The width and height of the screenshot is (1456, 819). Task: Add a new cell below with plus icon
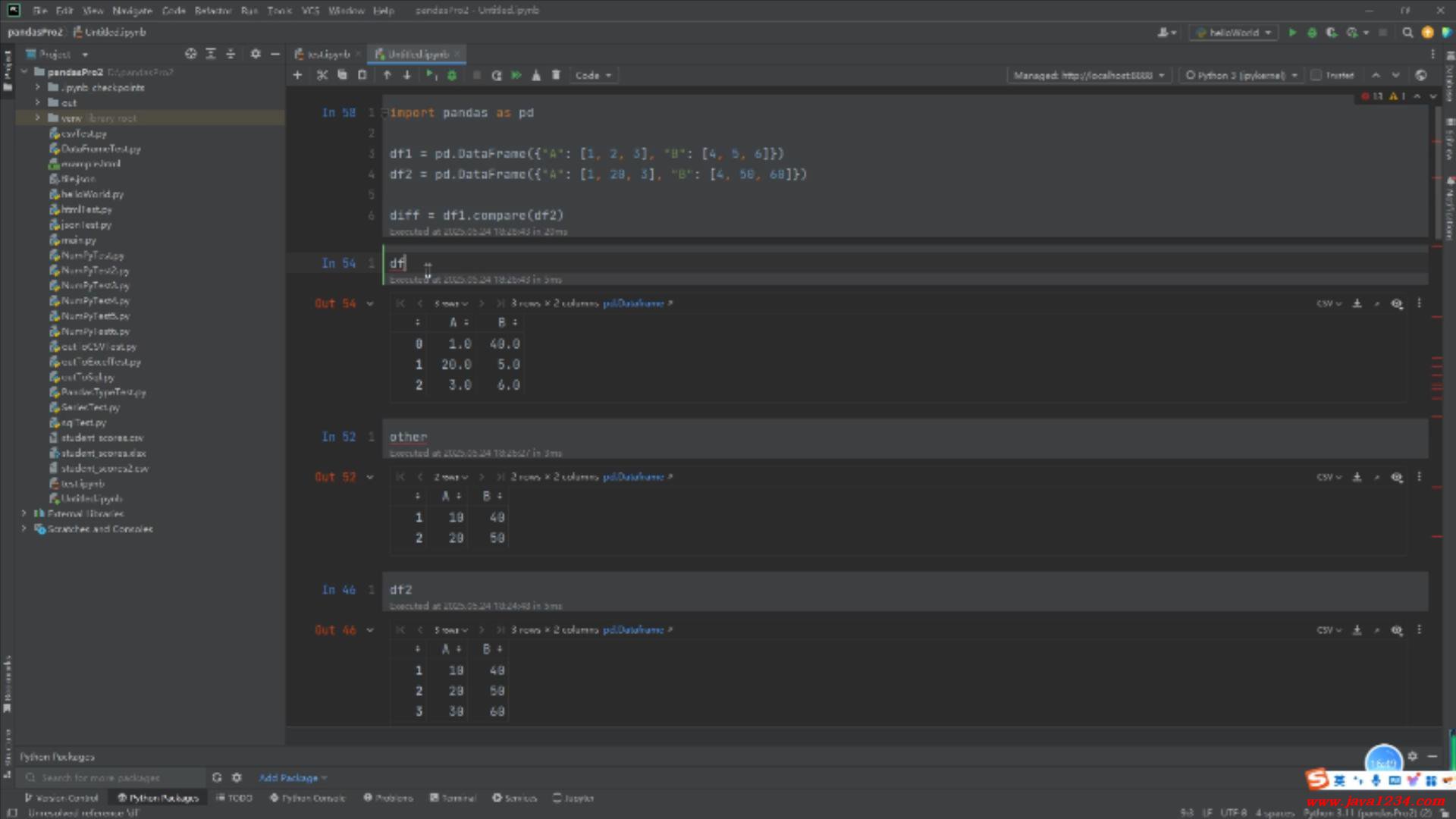tap(297, 75)
